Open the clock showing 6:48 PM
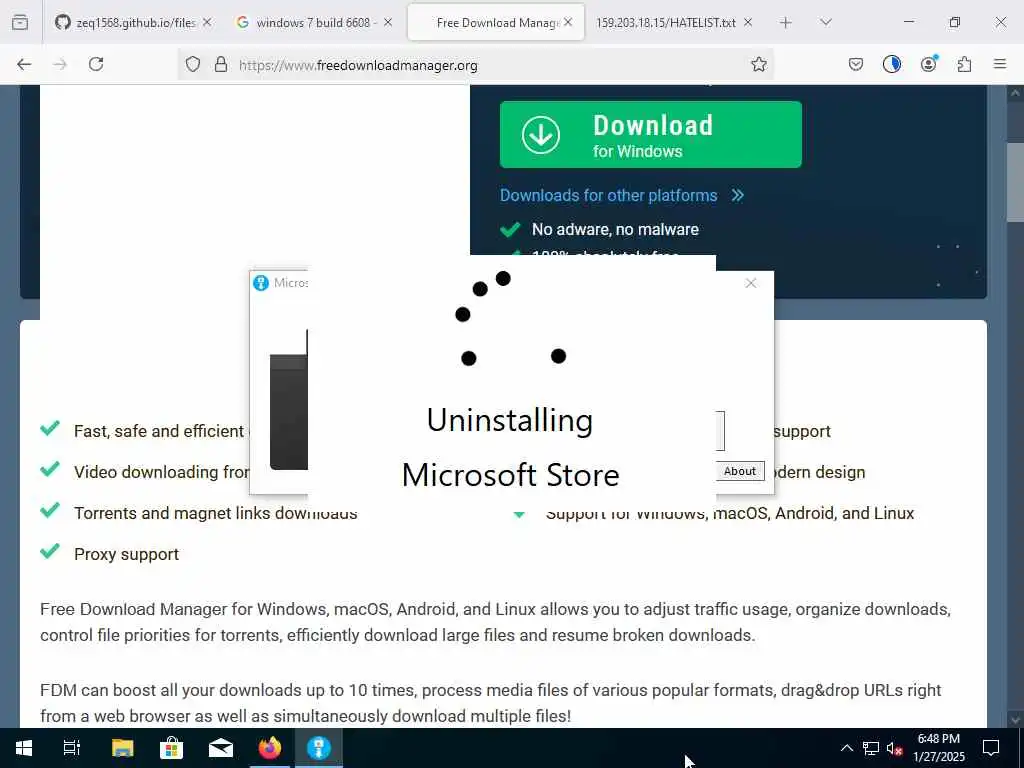The image size is (1024, 768). point(938,748)
